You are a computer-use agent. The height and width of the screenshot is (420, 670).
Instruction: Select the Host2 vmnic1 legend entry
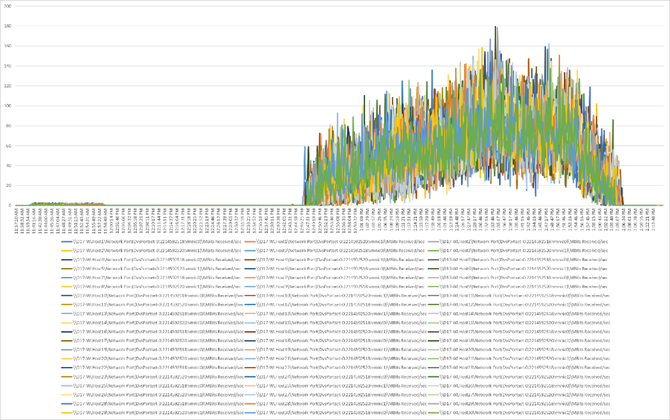click(151, 250)
